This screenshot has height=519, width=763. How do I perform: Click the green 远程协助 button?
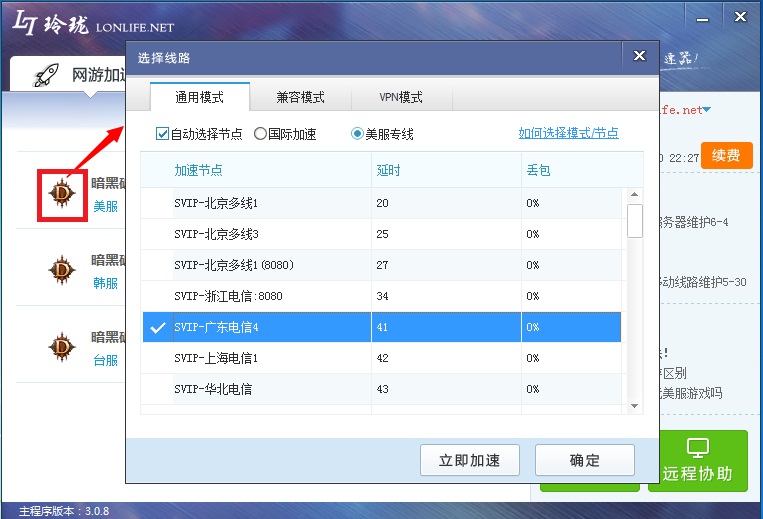point(698,461)
